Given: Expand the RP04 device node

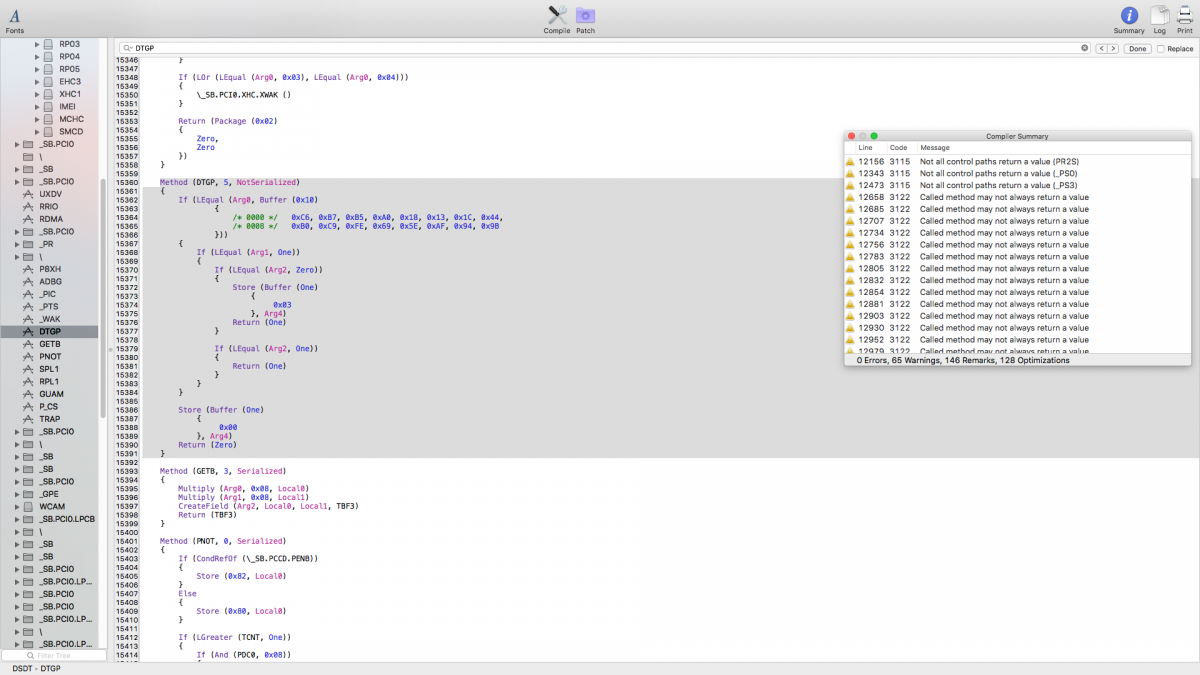Looking at the screenshot, I should click(37, 56).
